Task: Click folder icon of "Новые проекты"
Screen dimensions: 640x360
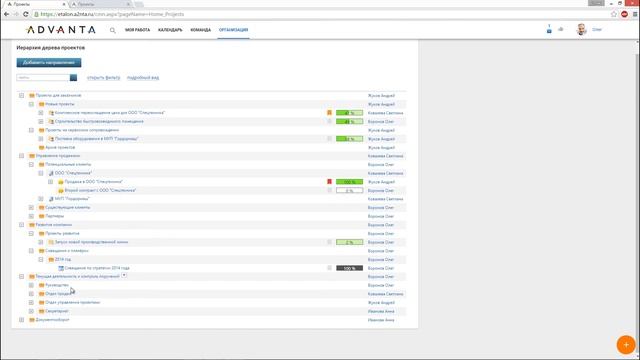Action: pos(41,104)
